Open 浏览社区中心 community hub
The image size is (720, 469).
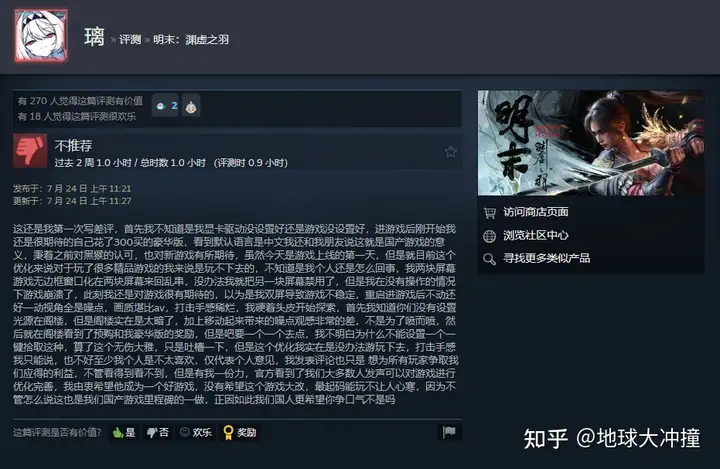(x=535, y=235)
